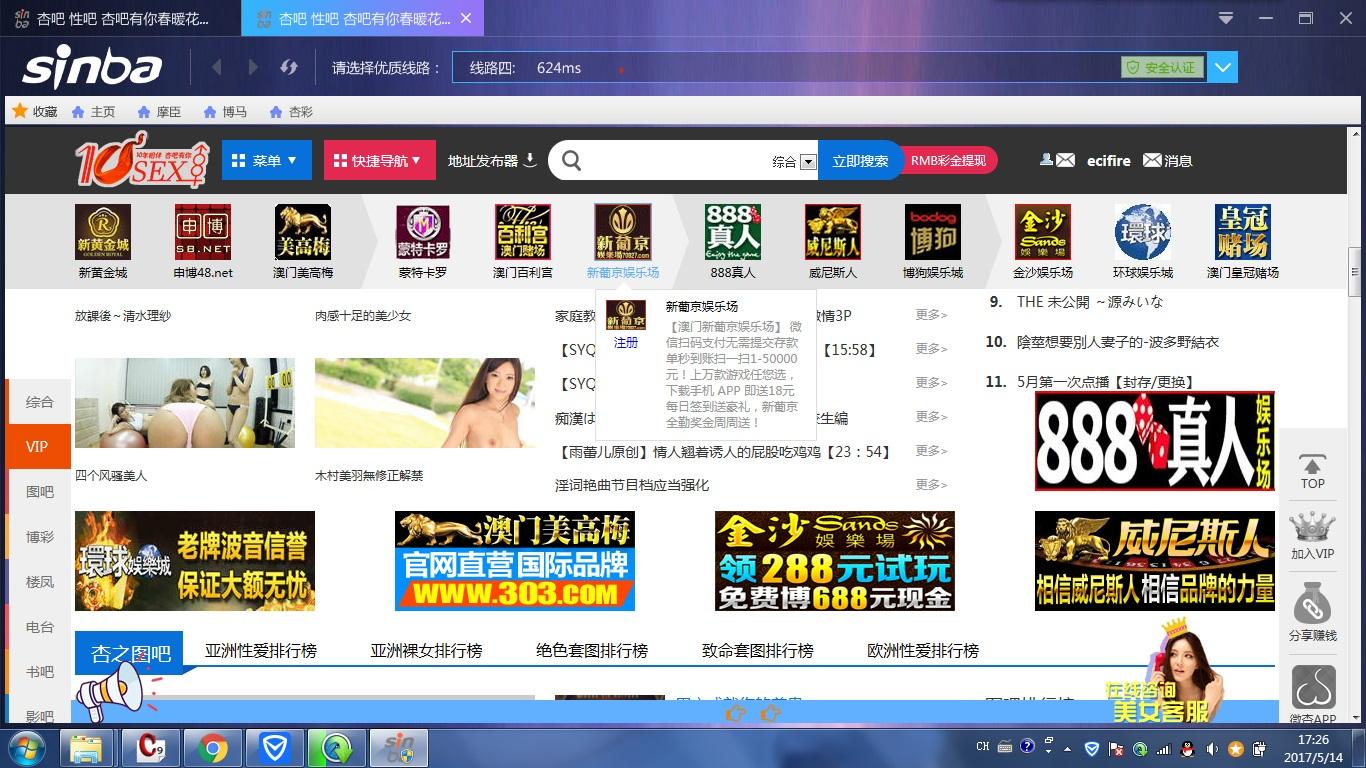Click the 蒙特卡罗 icon
Viewport: 1366px width, 768px height.
click(x=423, y=232)
